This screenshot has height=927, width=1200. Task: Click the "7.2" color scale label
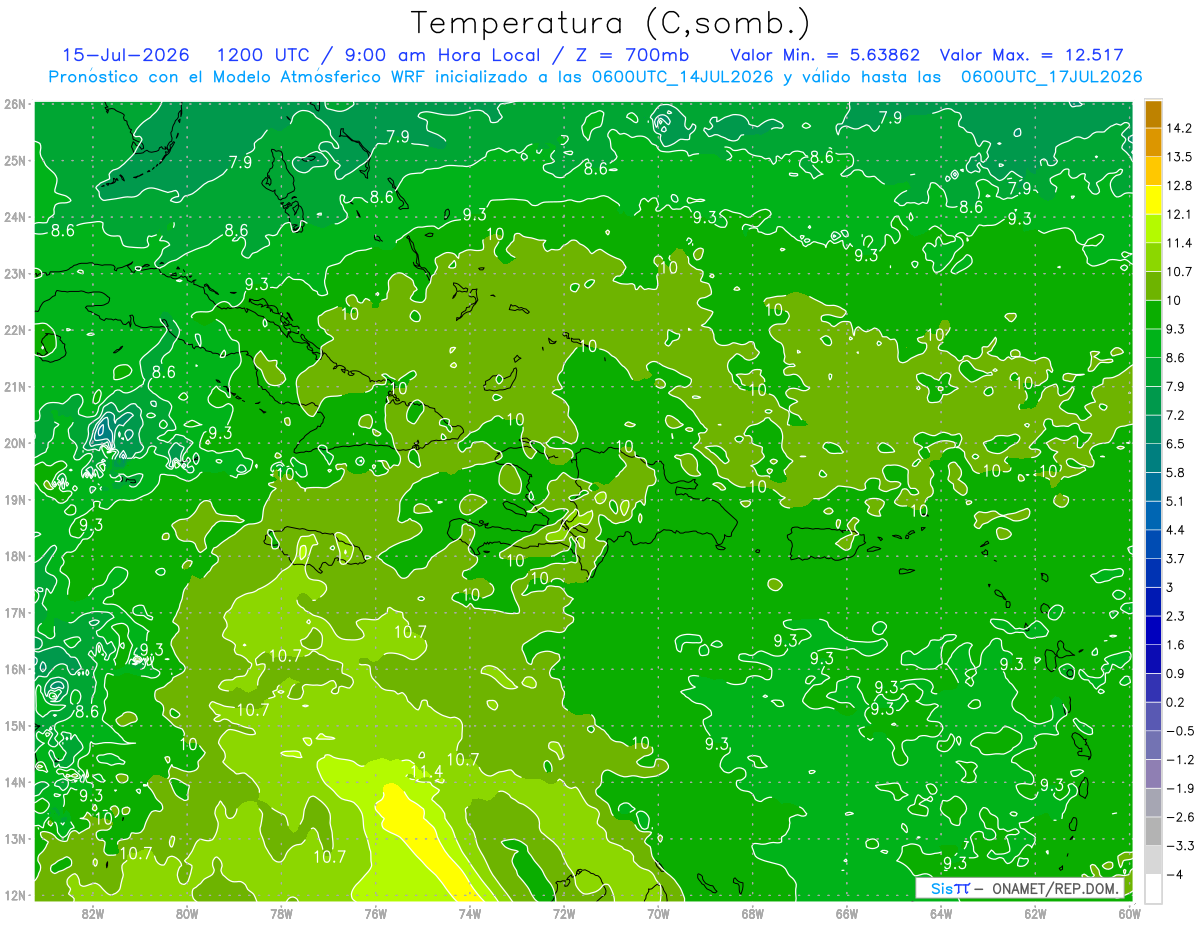click(x=1177, y=415)
